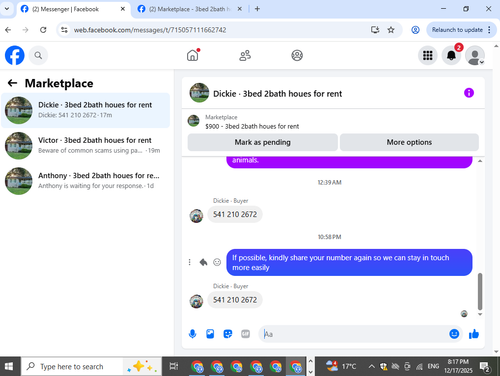Open the Friends icon in top navigation
Screen dimensions: 500x376
click(x=245, y=55)
